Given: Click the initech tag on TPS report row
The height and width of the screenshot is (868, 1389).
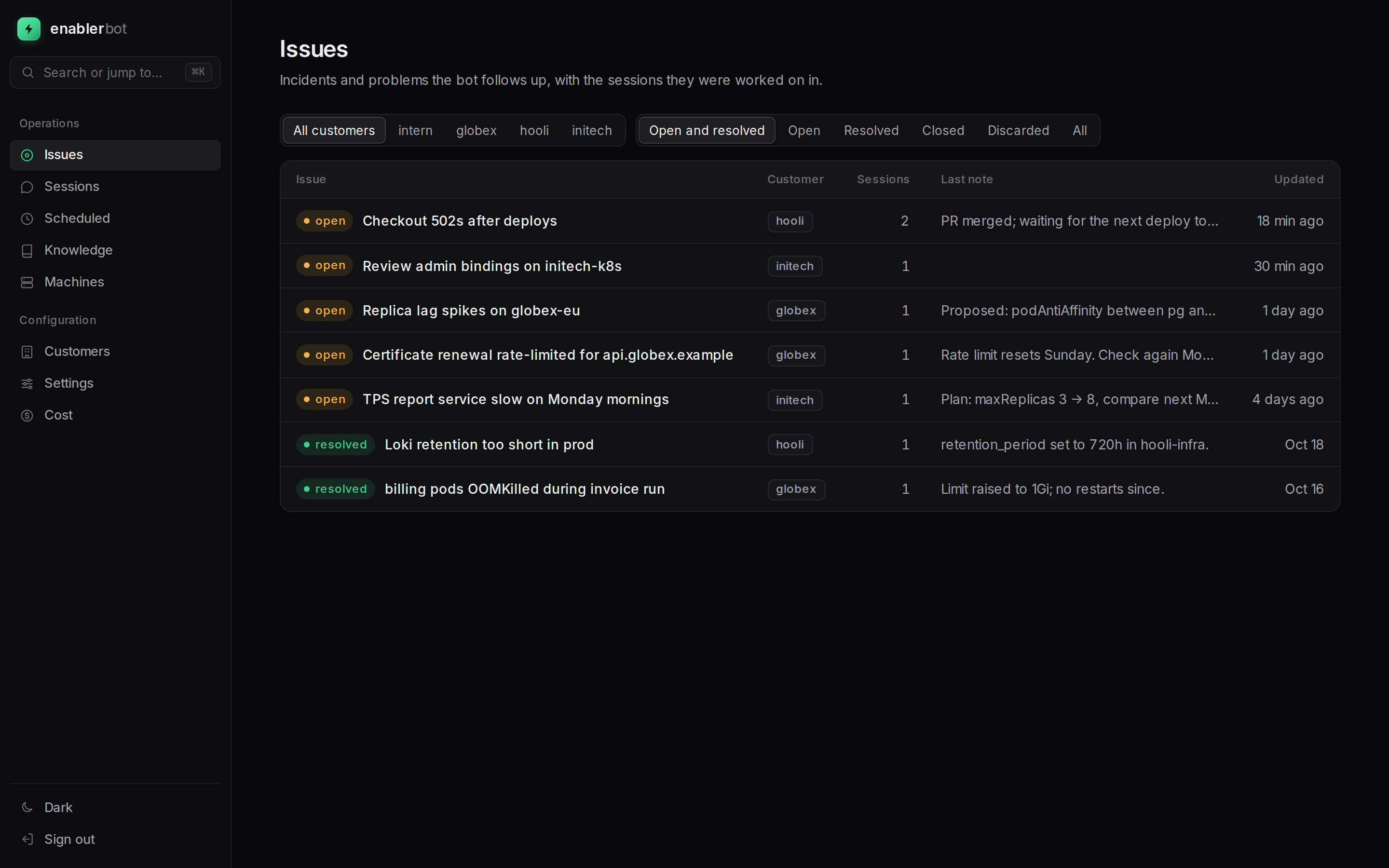Looking at the screenshot, I should pos(794,400).
